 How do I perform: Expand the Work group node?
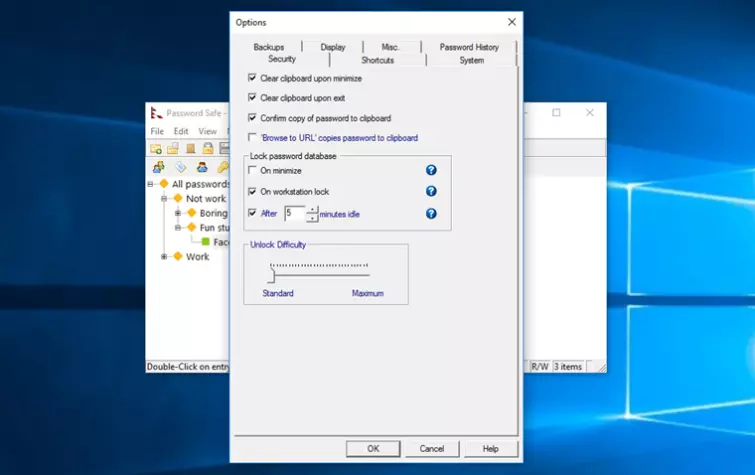(x=164, y=257)
